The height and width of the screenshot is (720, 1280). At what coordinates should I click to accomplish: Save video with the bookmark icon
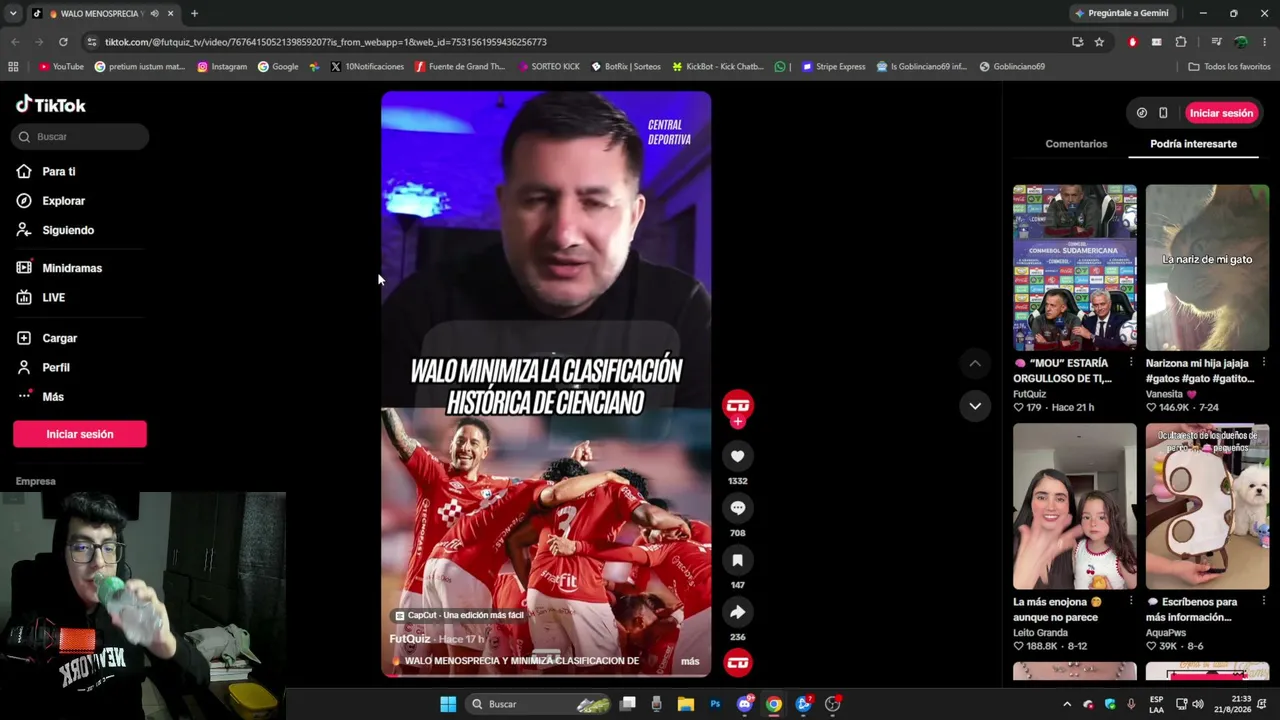[x=738, y=560]
